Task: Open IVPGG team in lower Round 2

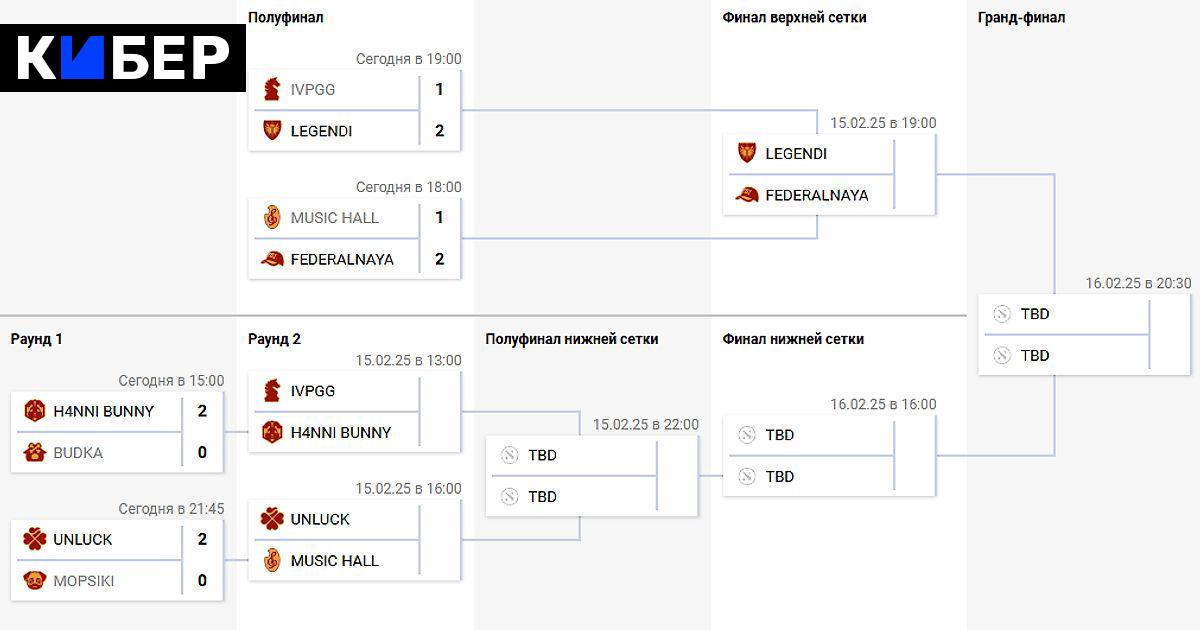Action: [x=313, y=391]
